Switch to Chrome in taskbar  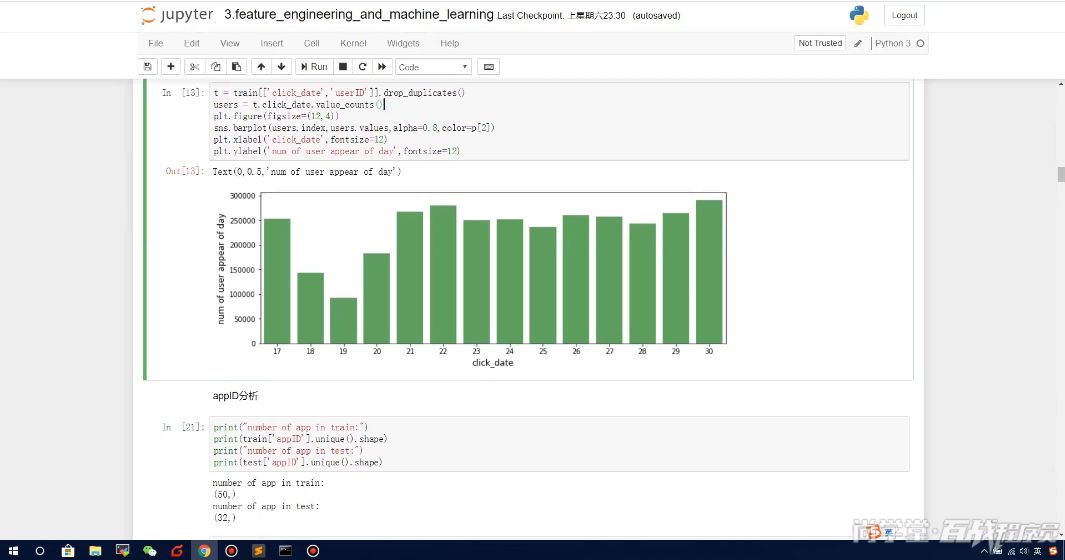click(204, 550)
